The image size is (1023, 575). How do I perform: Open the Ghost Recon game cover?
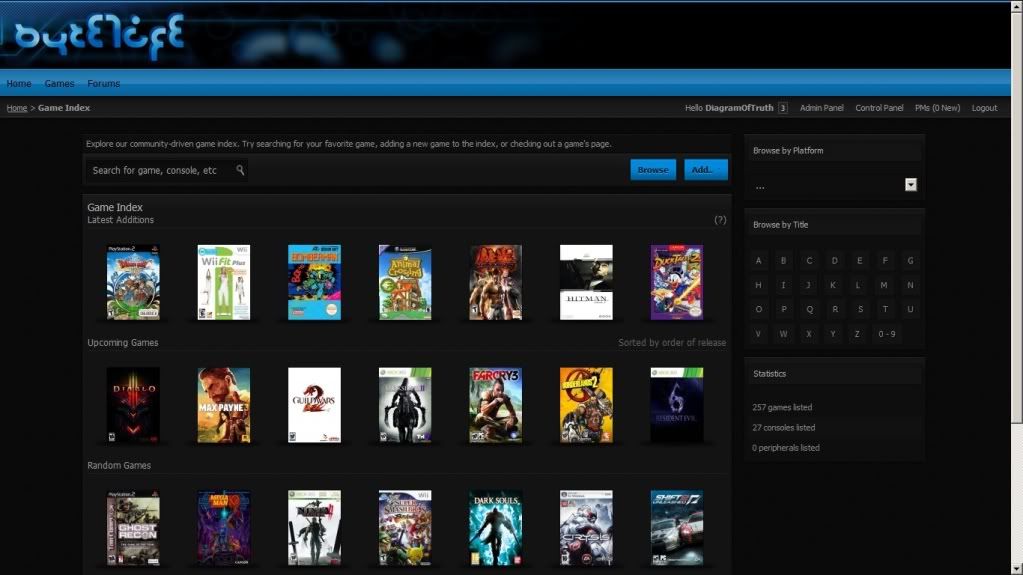click(133, 528)
